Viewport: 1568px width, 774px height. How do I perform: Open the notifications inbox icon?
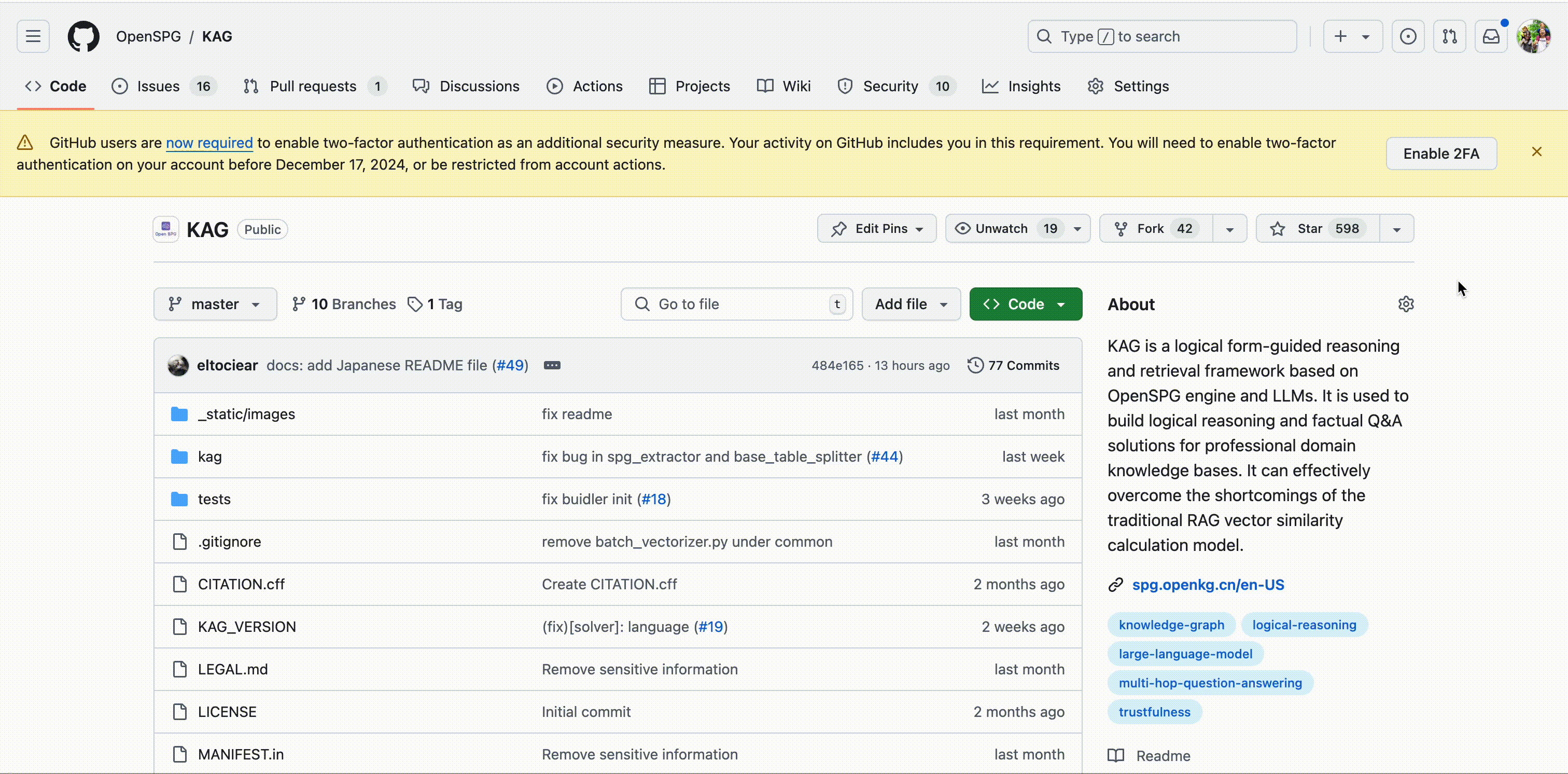pos(1491,36)
